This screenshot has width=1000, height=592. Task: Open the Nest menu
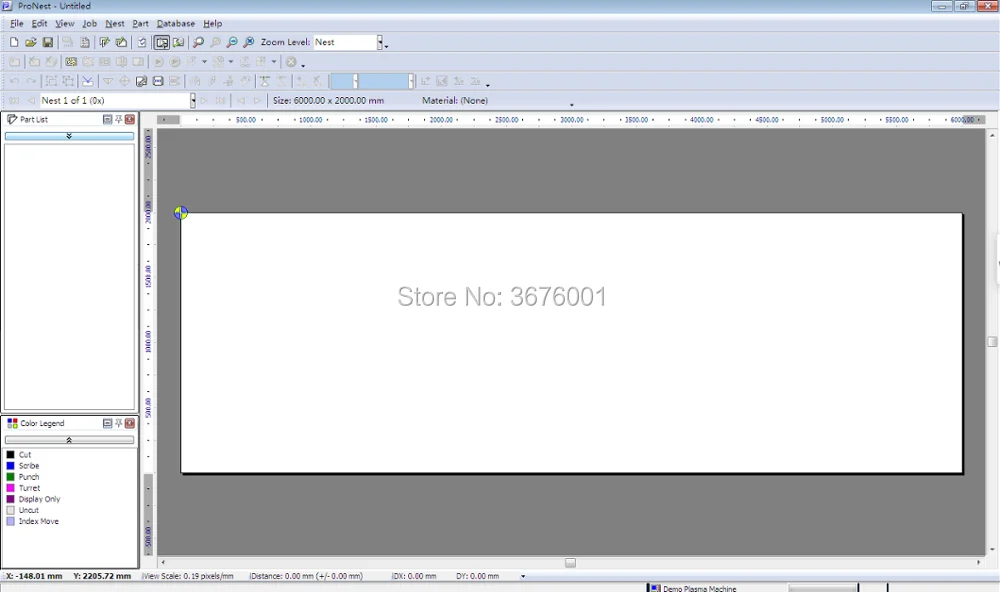pyautogui.click(x=115, y=24)
